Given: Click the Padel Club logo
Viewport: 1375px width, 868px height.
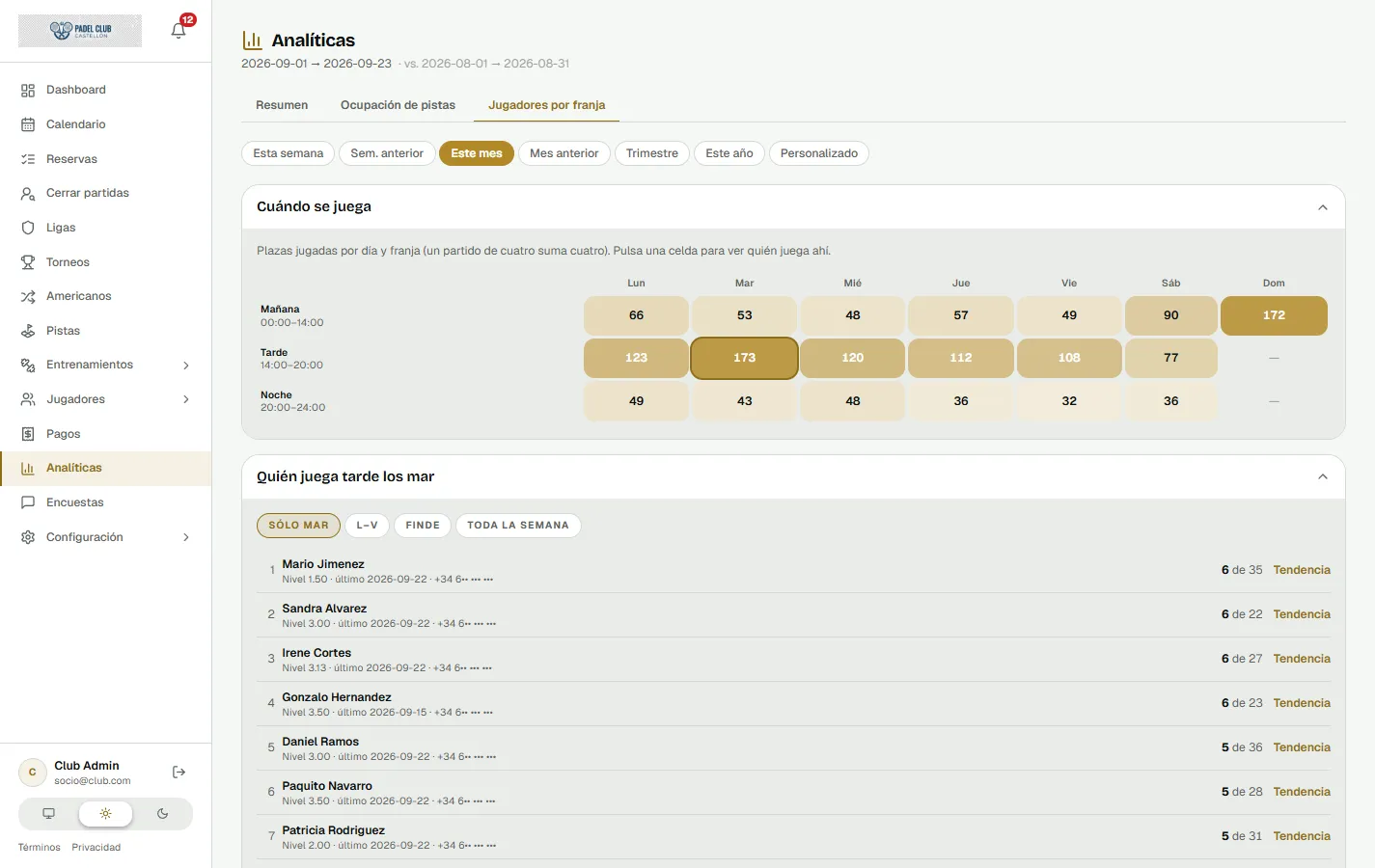Looking at the screenshot, I should tap(80, 31).
